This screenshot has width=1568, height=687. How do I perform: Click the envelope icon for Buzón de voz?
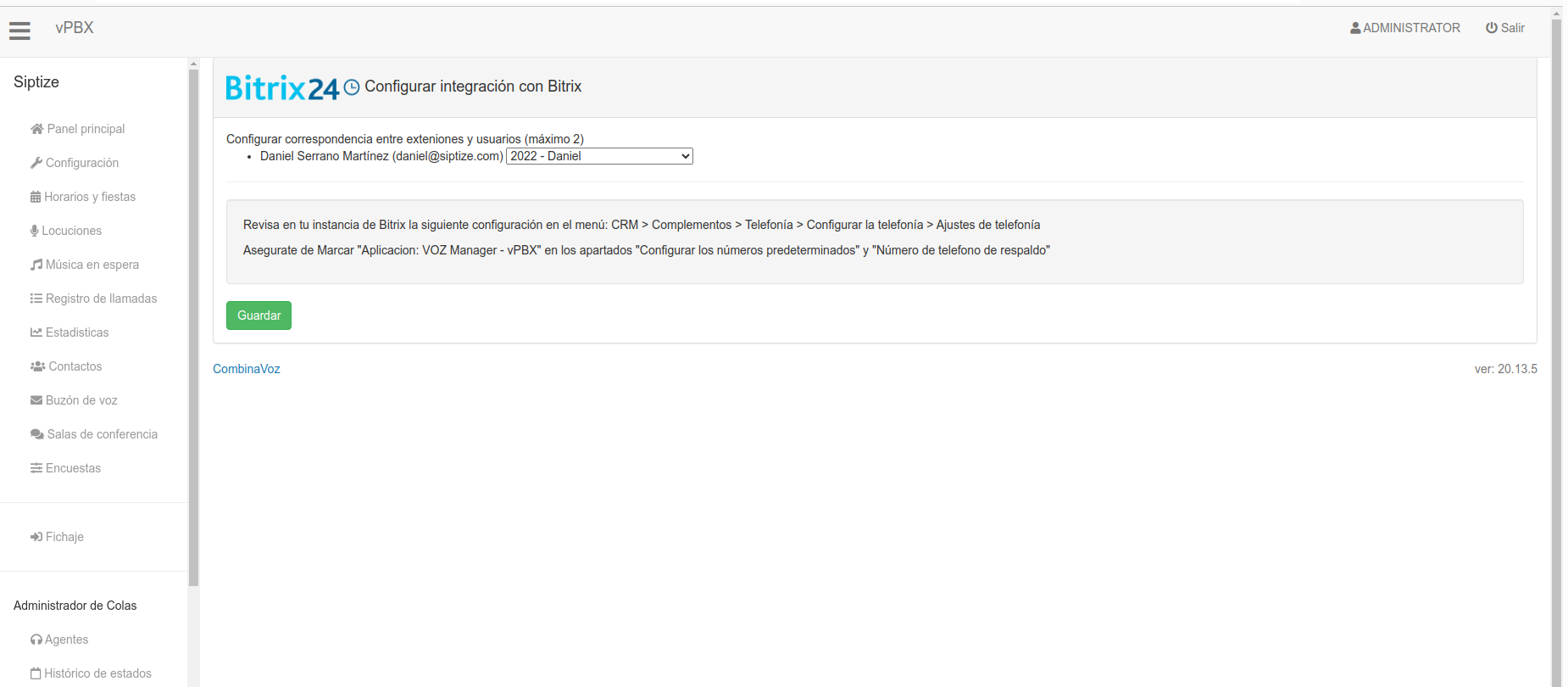[x=36, y=400]
